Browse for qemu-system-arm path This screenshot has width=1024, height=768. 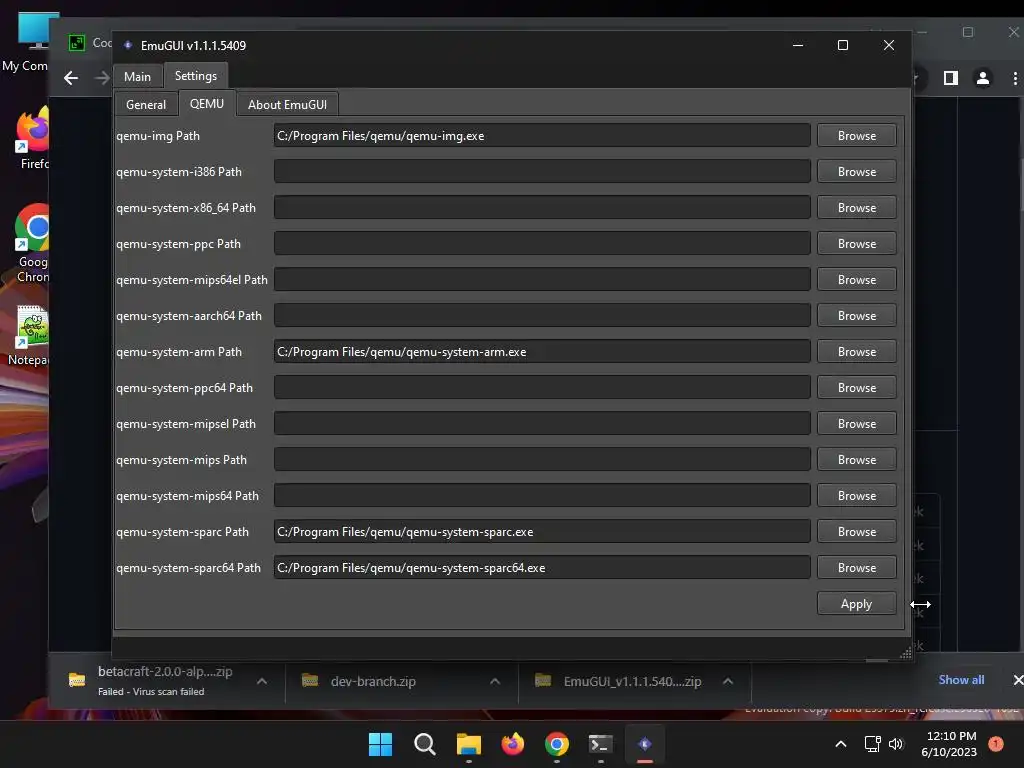(856, 351)
